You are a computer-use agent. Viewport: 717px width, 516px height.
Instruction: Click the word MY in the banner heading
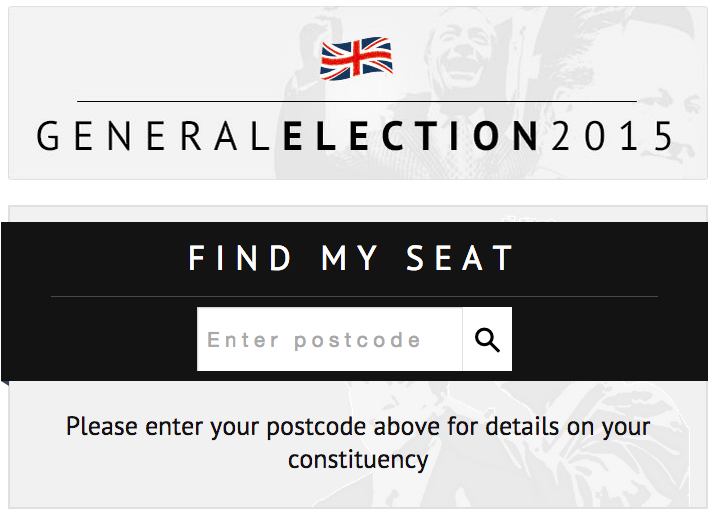(x=351, y=259)
